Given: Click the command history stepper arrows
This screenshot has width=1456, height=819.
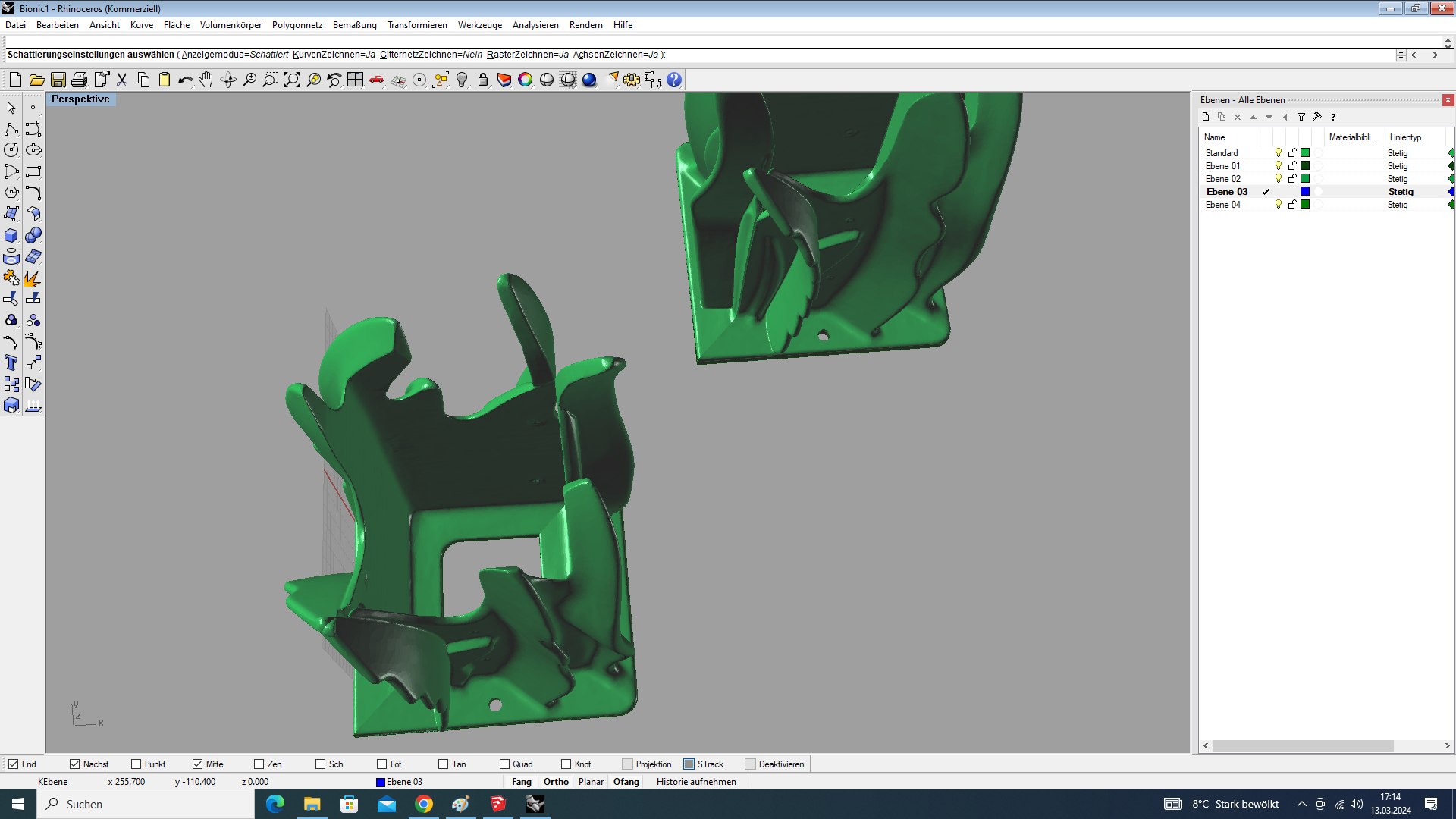Looking at the screenshot, I should (x=1401, y=55).
